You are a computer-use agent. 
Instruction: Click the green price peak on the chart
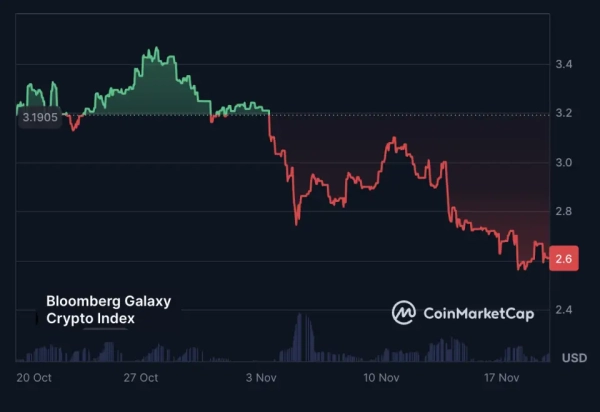(x=155, y=48)
